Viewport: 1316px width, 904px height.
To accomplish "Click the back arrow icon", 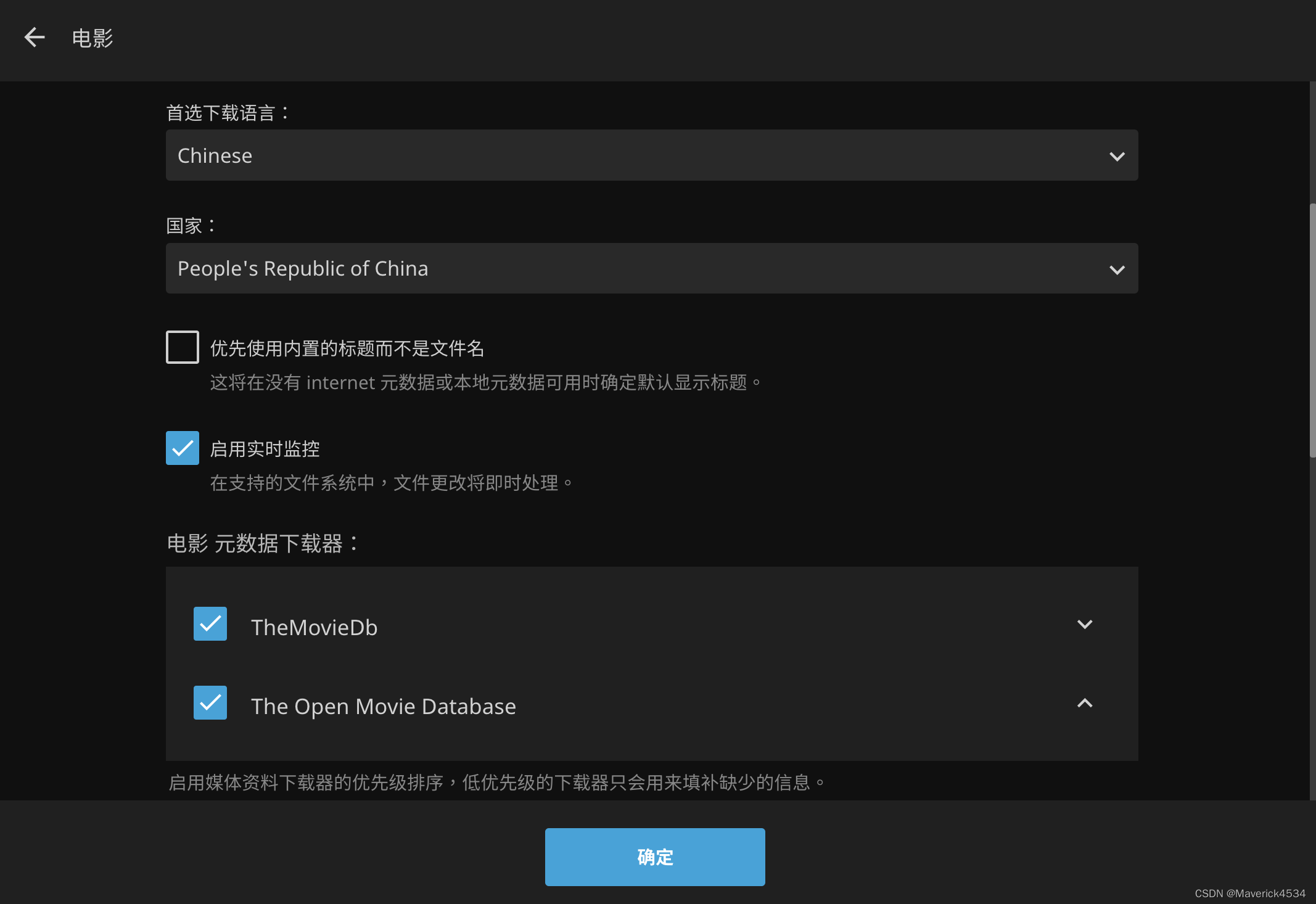I will pyautogui.click(x=35, y=38).
